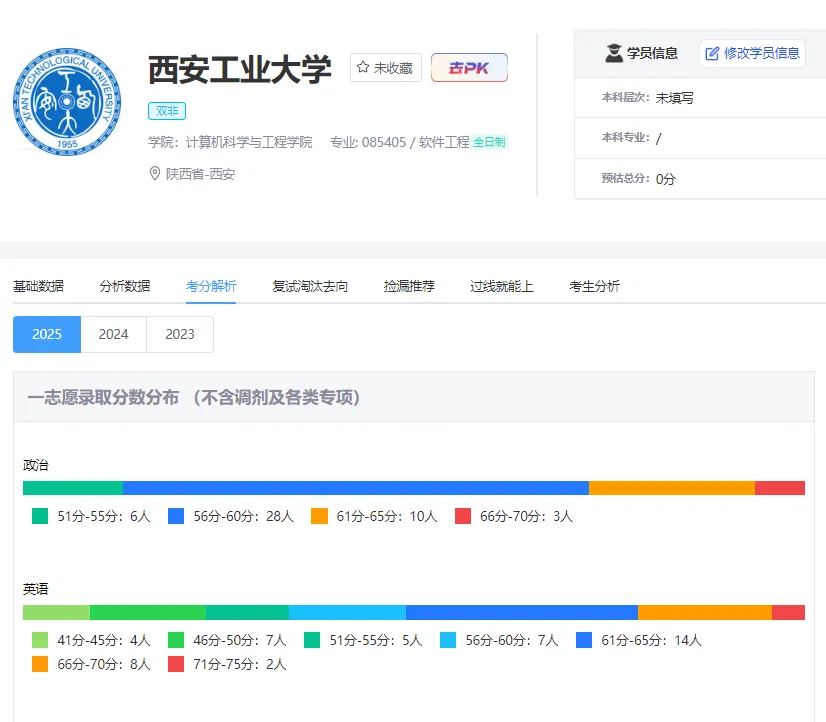
Task: Click the red segment of 政治 bar
Action: click(x=780, y=488)
